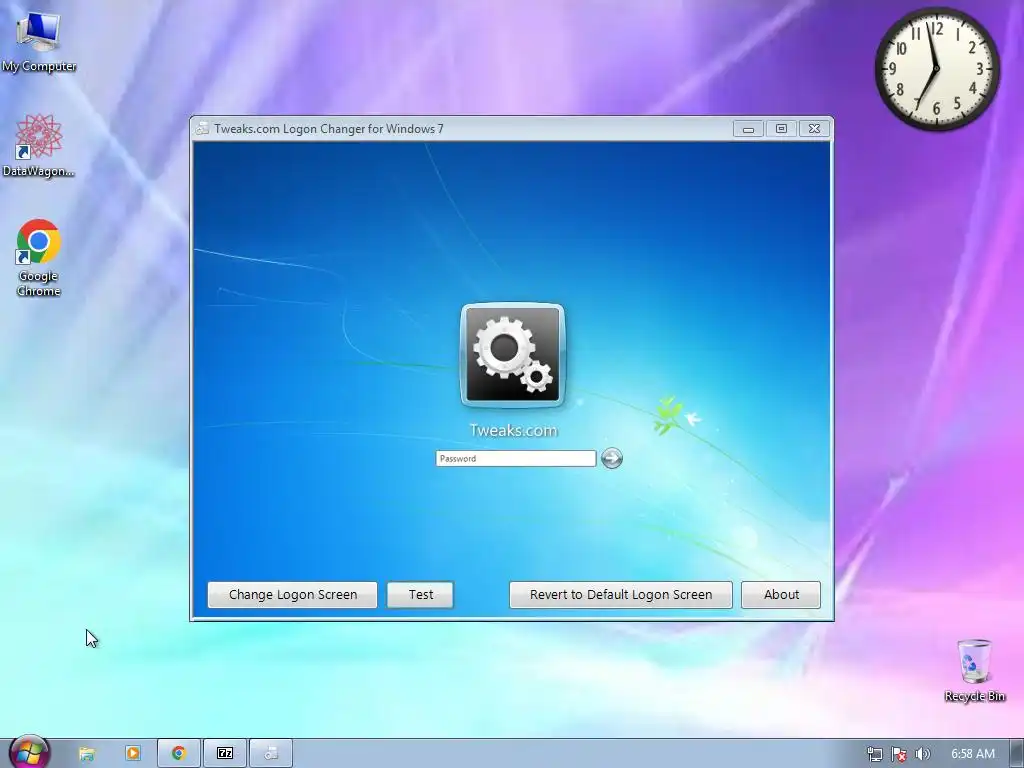This screenshot has height=768, width=1024.
Task: Close the Logon Changer window
Action: pos(814,129)
